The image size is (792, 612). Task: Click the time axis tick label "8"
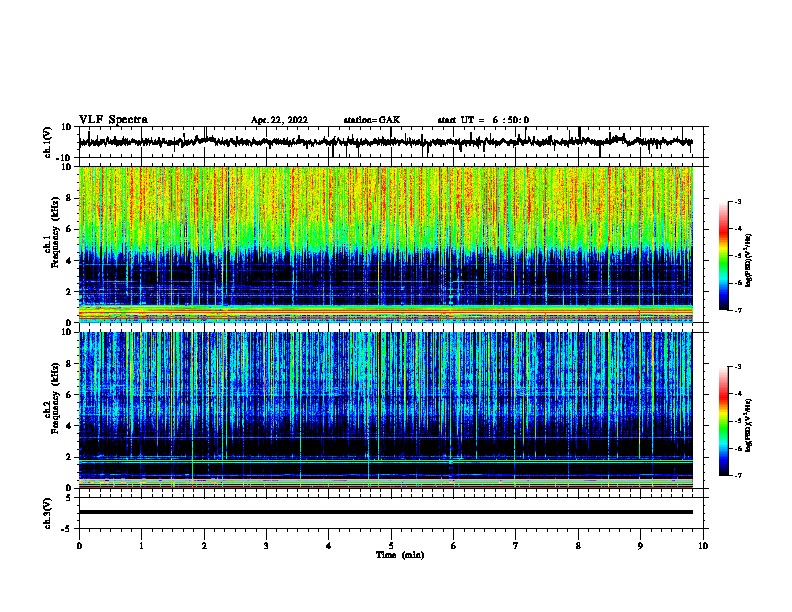click(x=578, y=546)
